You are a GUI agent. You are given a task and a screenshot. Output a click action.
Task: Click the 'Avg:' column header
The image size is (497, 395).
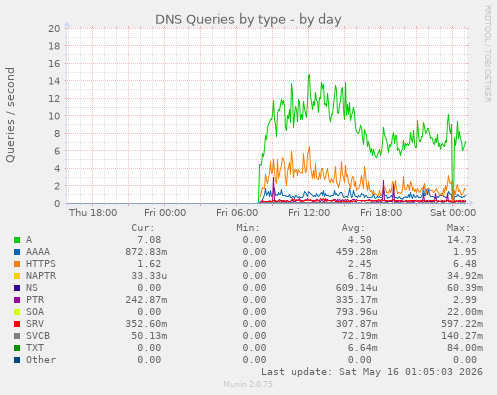coord(353,228)
